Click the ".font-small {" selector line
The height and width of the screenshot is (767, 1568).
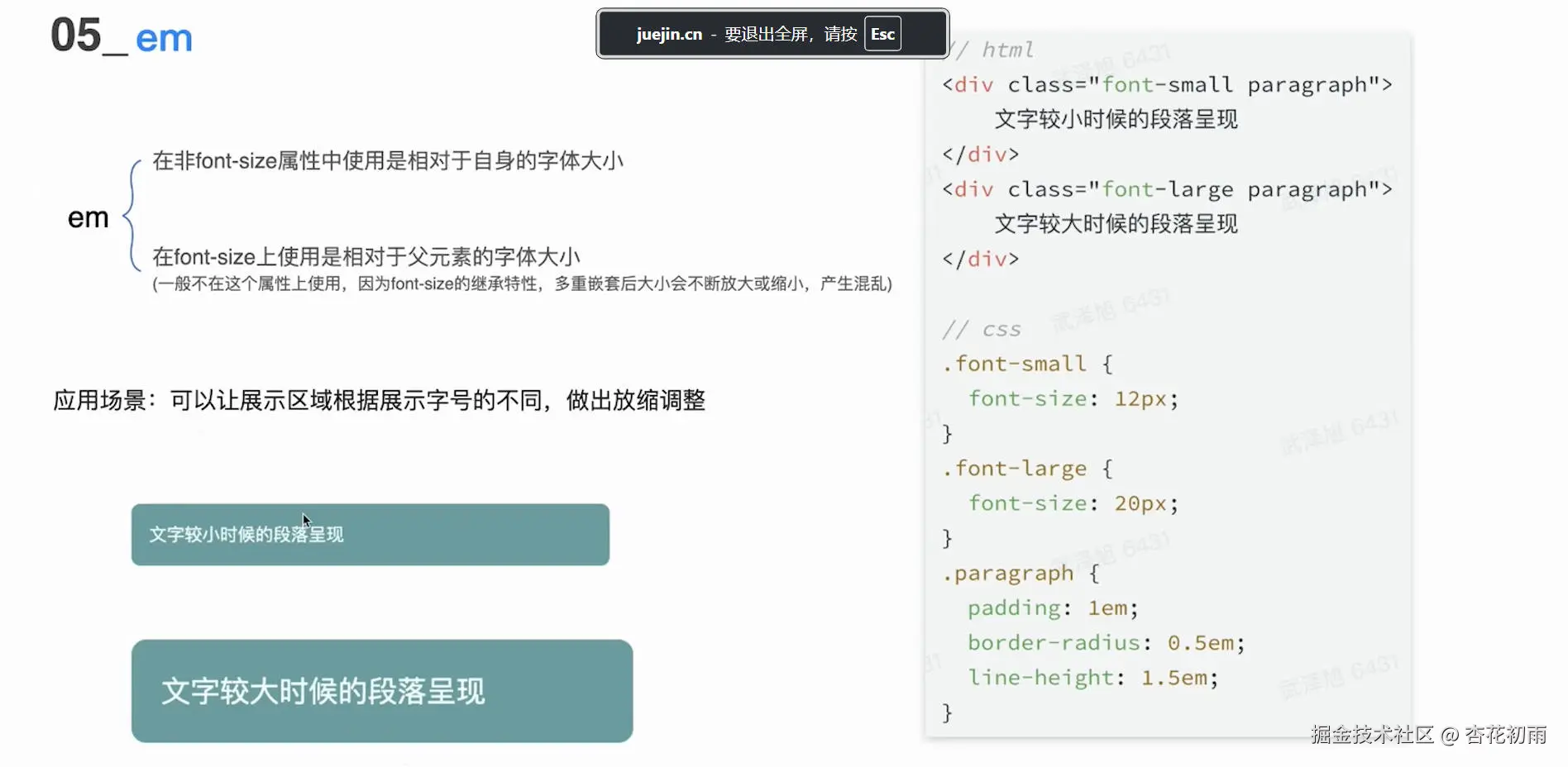[x=1028, y=364]
